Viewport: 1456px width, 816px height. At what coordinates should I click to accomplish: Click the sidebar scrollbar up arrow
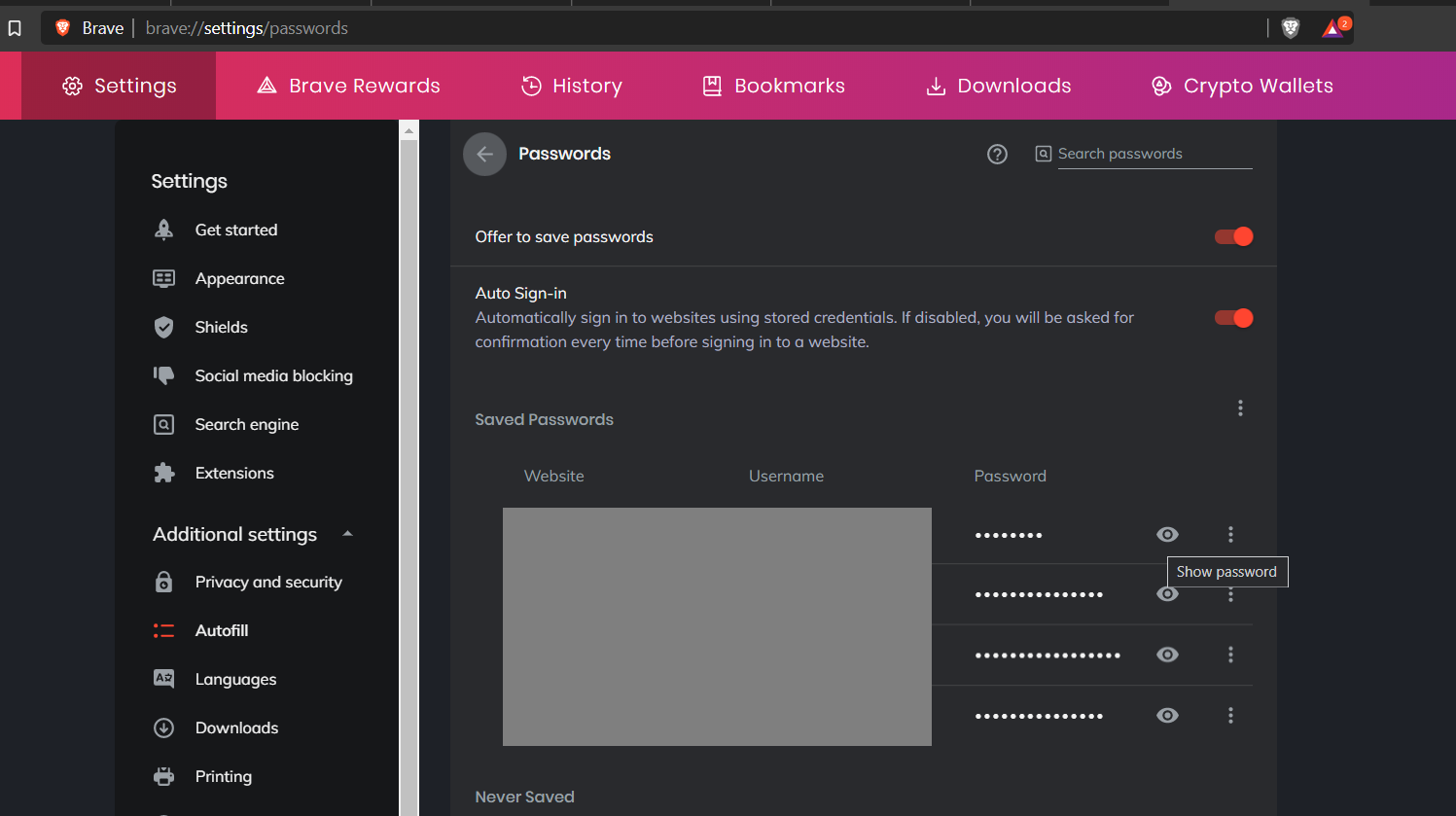[409, 130]
